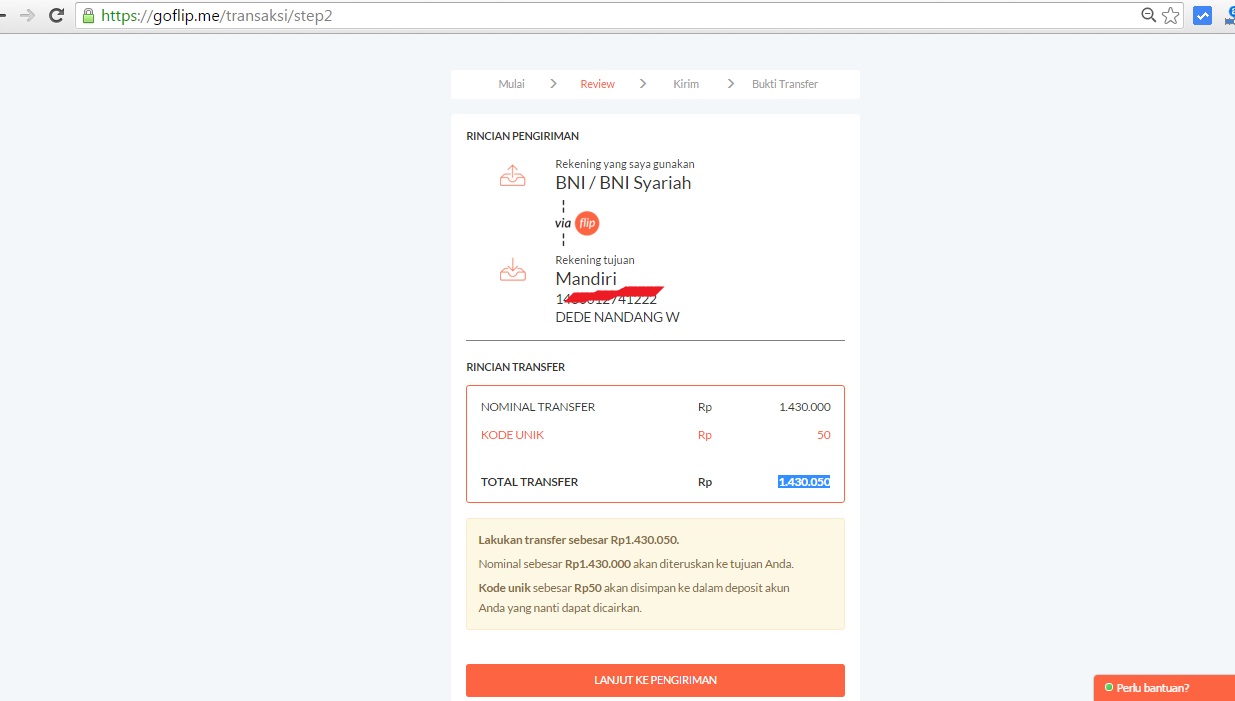Screen dimensions: 1235x701
Task: Click the orange flip logo
Action: coord(588,223)
